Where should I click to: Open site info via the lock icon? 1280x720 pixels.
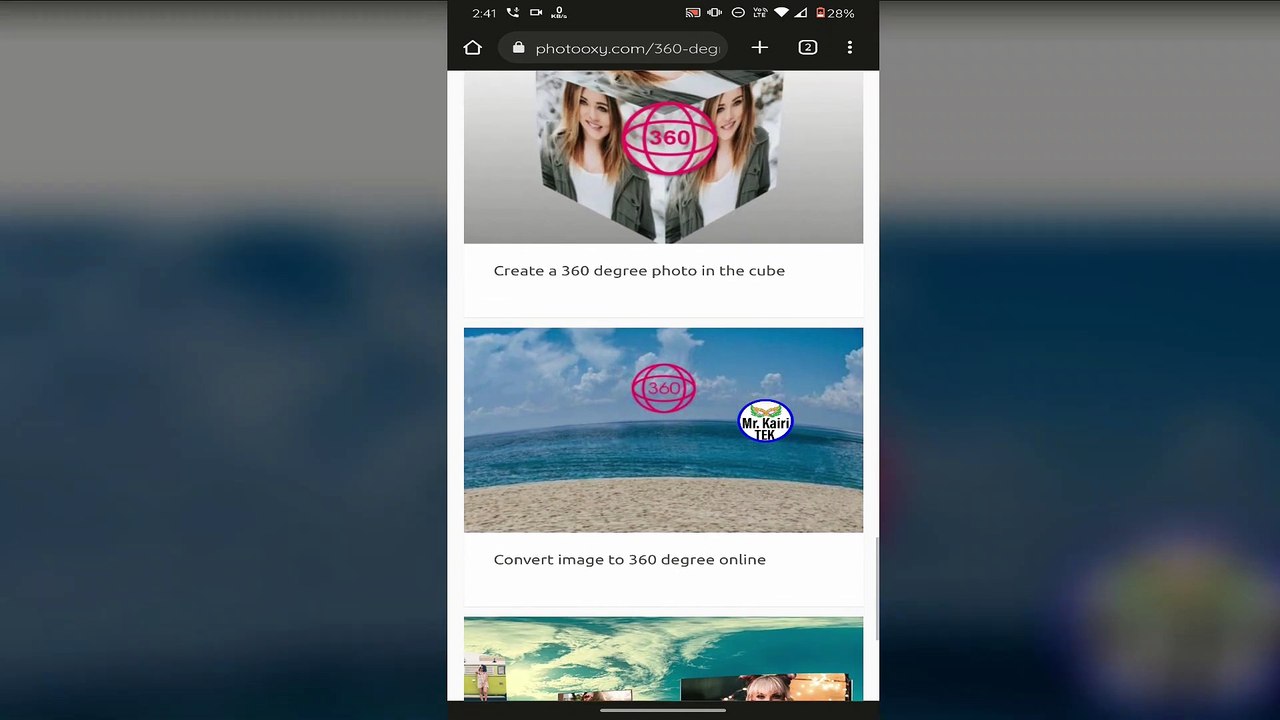(518, 48)
